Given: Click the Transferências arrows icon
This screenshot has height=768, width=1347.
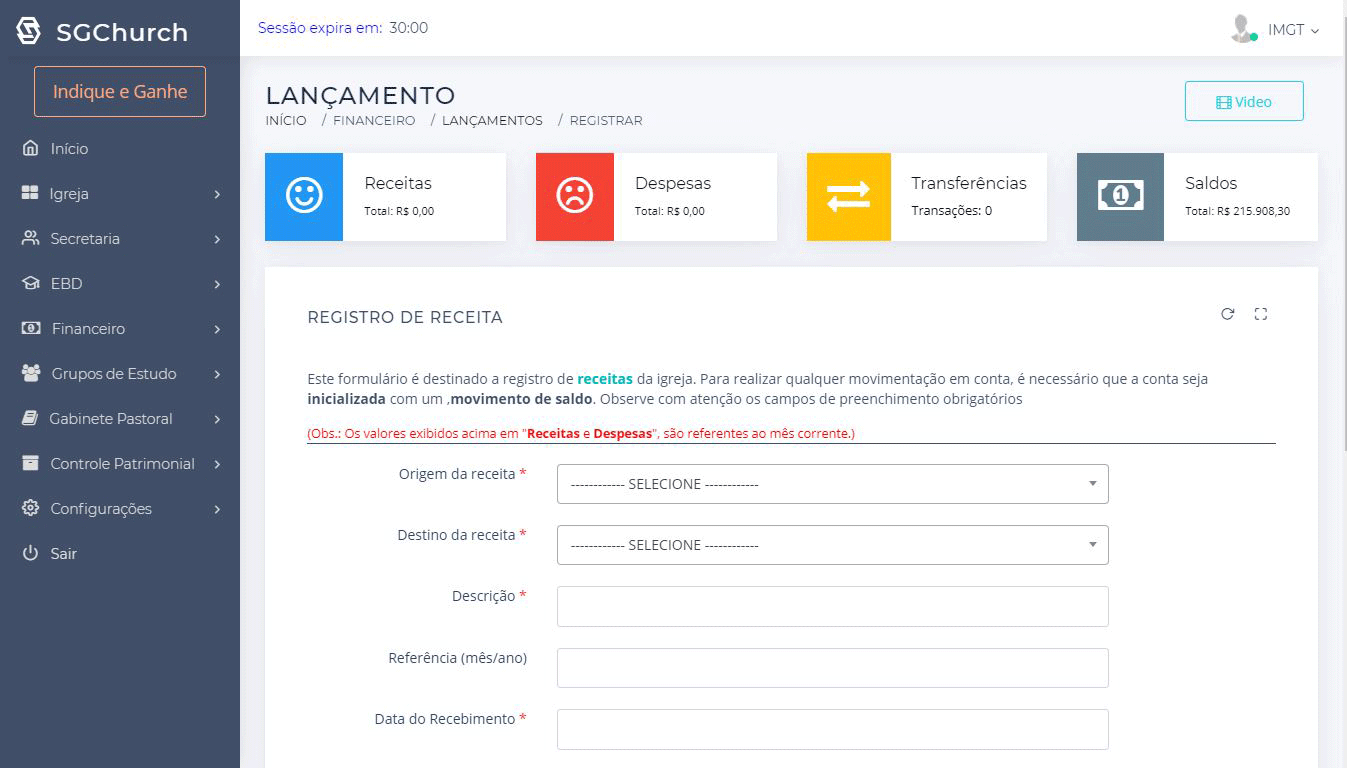Looking at the screenshot, I should (x=849, y=196).
